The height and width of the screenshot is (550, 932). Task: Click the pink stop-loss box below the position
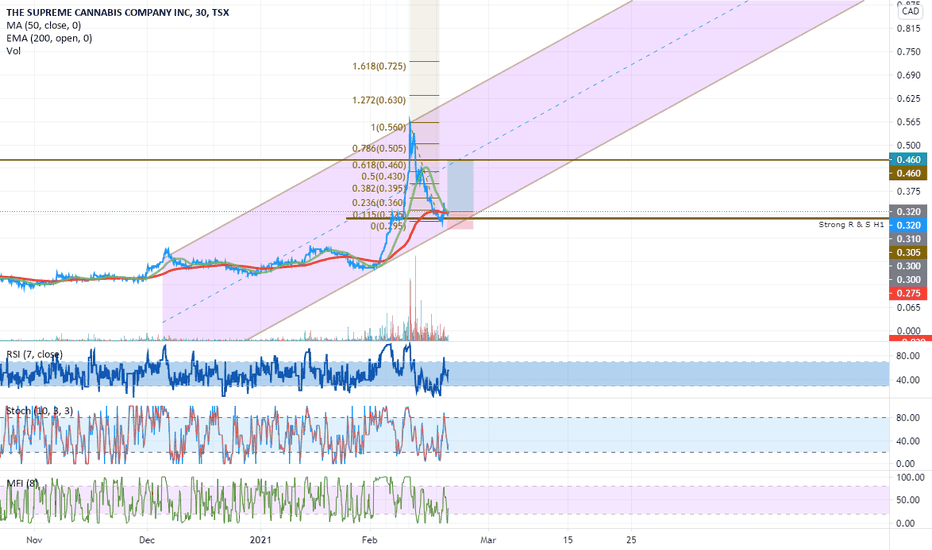460,221
